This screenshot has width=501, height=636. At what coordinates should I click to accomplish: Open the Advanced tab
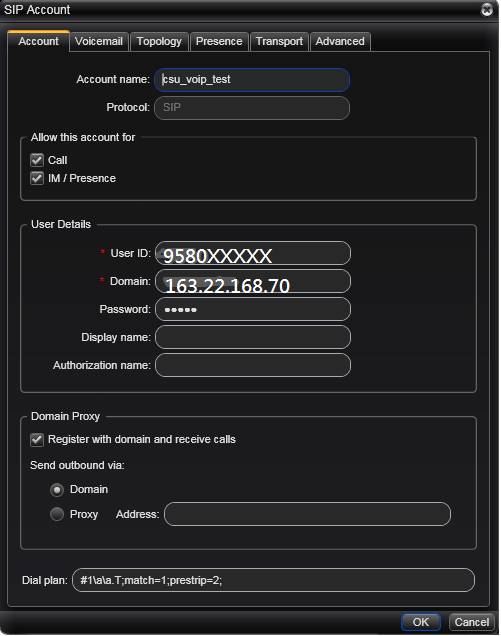pyautogui.click(x=340, y=41)
